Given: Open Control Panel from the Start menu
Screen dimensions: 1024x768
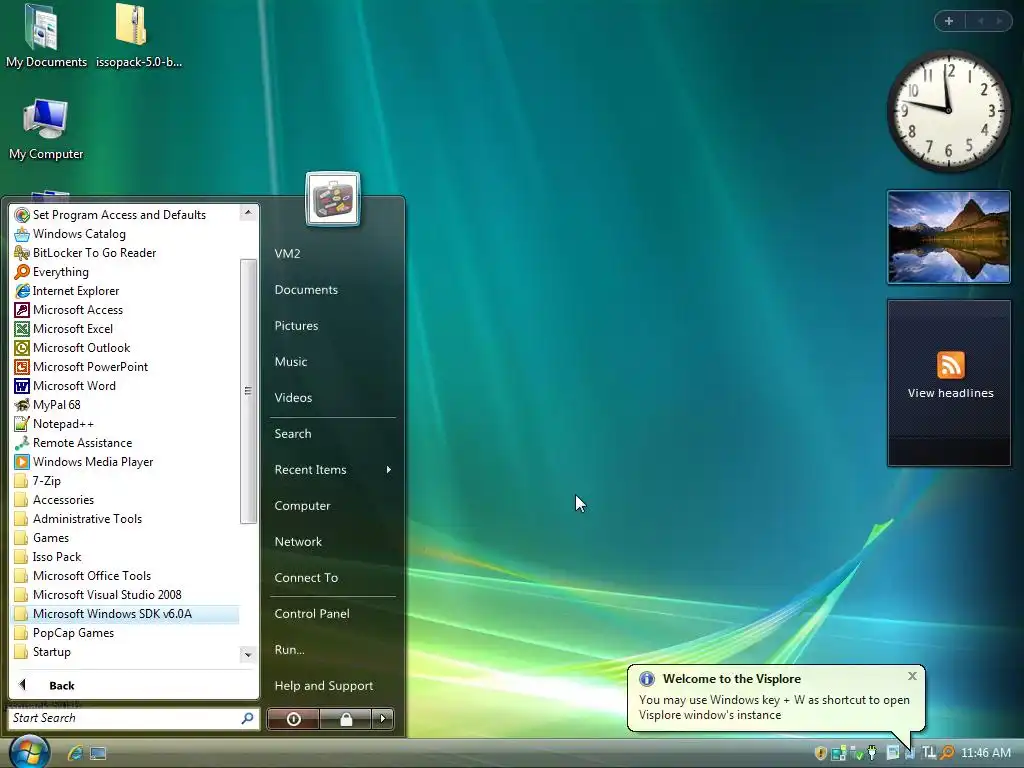Looking at the screenshot, I should [333, 613].
